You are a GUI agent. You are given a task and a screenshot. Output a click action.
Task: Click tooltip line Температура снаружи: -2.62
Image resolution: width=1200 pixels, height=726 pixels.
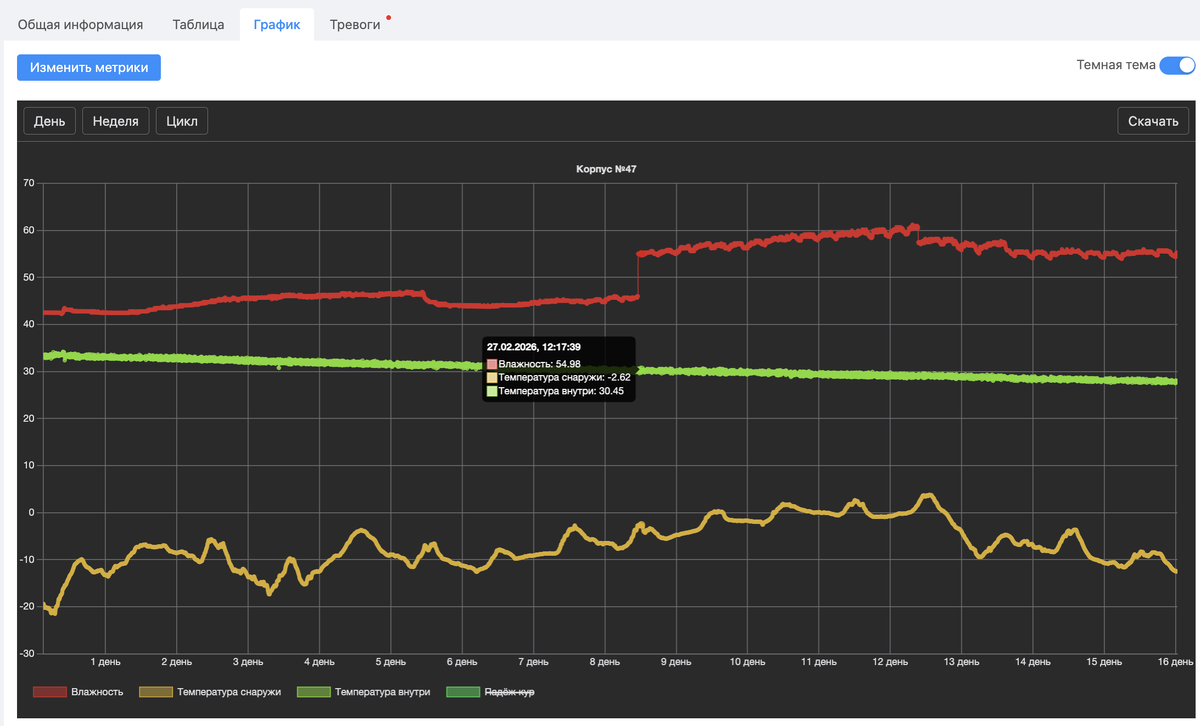click(x=565, y=378)
